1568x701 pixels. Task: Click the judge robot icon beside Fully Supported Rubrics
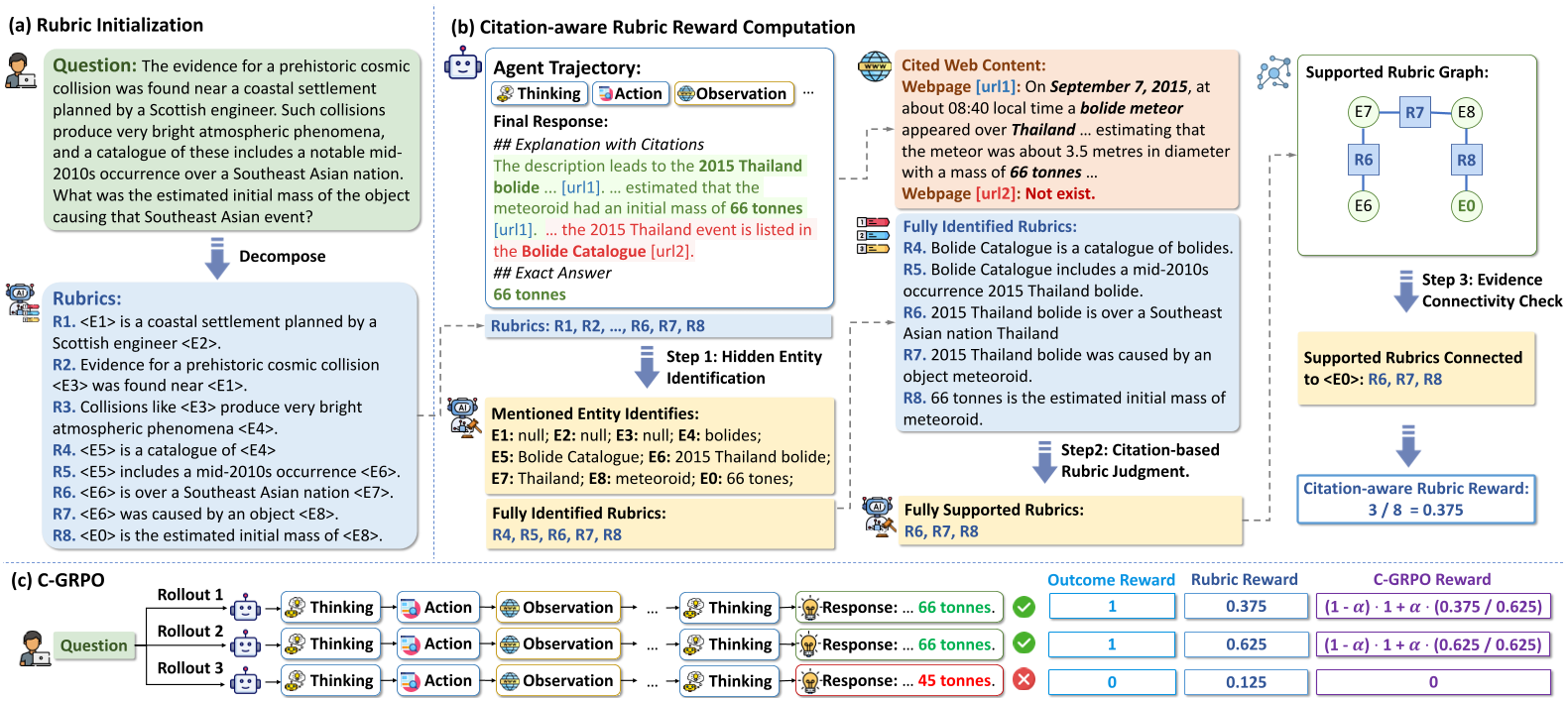[878, 516]
